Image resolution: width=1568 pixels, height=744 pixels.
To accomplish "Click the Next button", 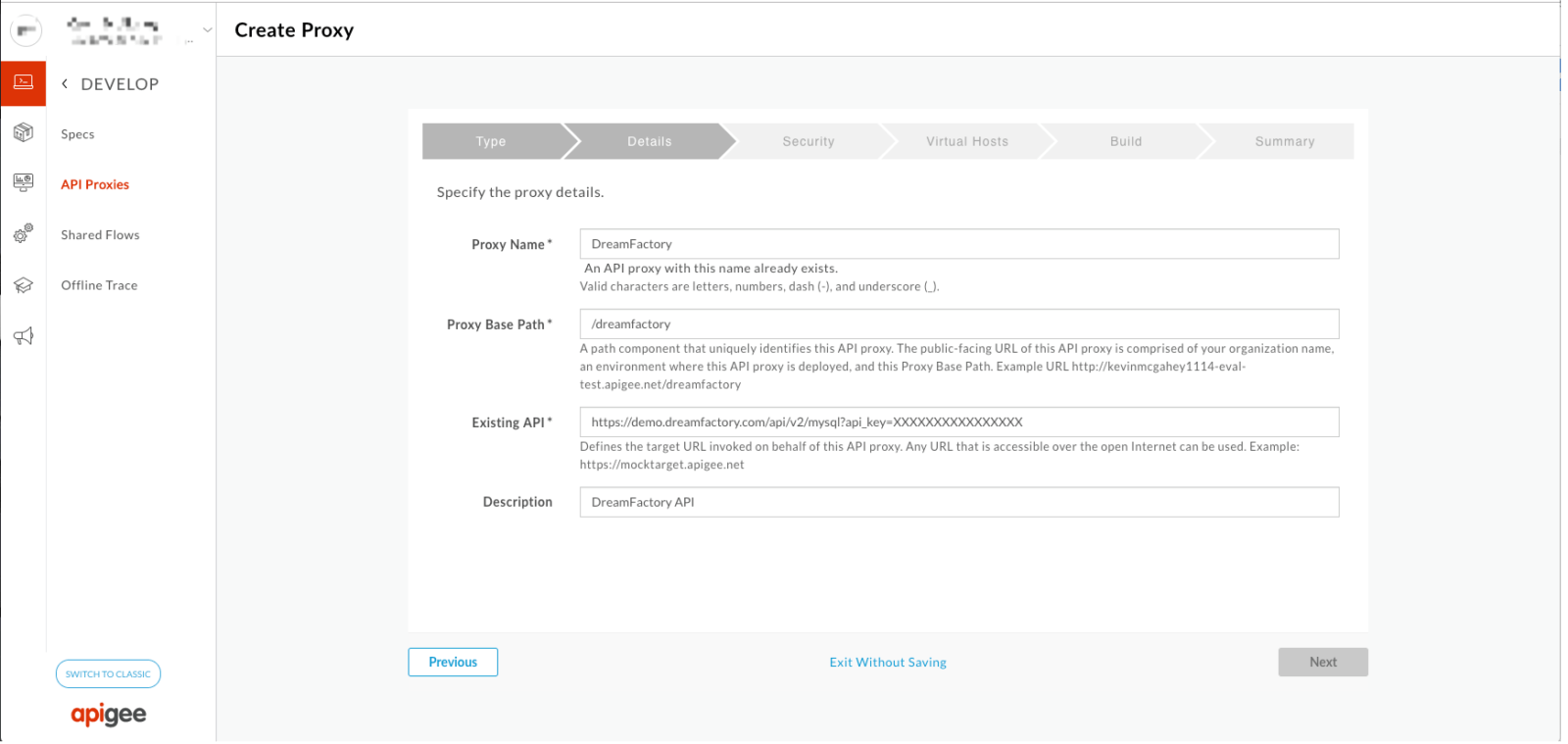I will point(1323,663).
